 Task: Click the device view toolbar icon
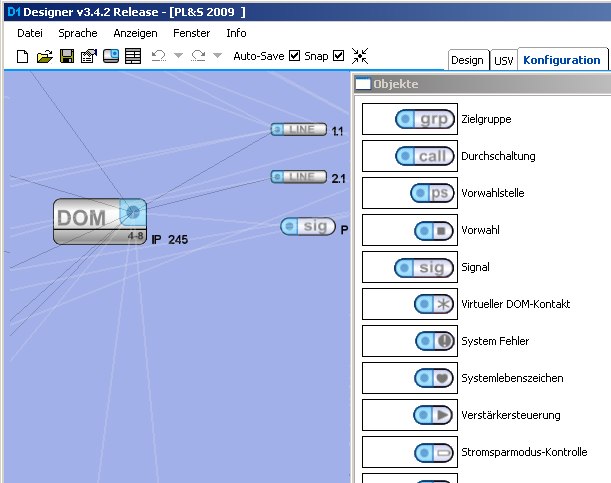tap(111, 56)
